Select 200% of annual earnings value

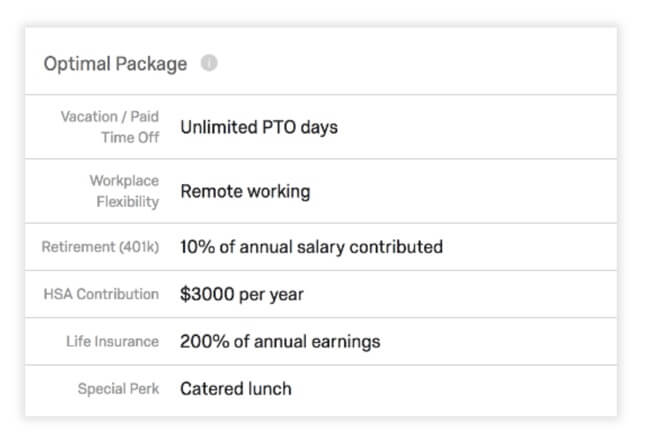coord(280,342)
